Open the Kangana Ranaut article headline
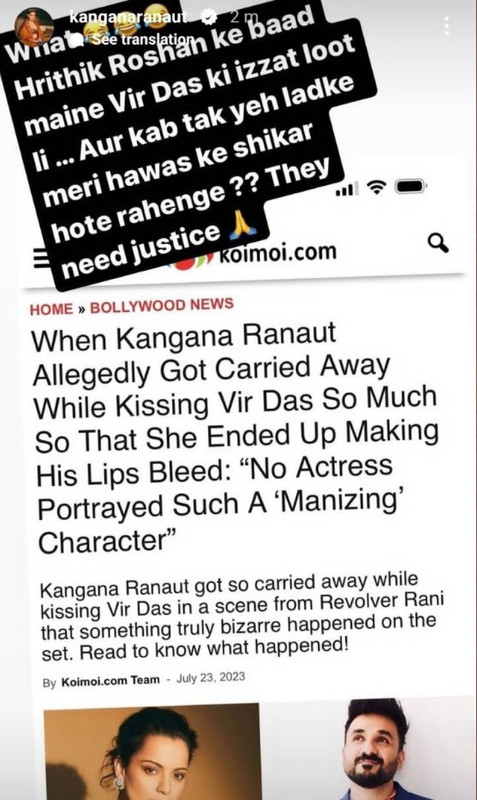The image size is (477, 800). pyautogui.click(x=236, y=438)
